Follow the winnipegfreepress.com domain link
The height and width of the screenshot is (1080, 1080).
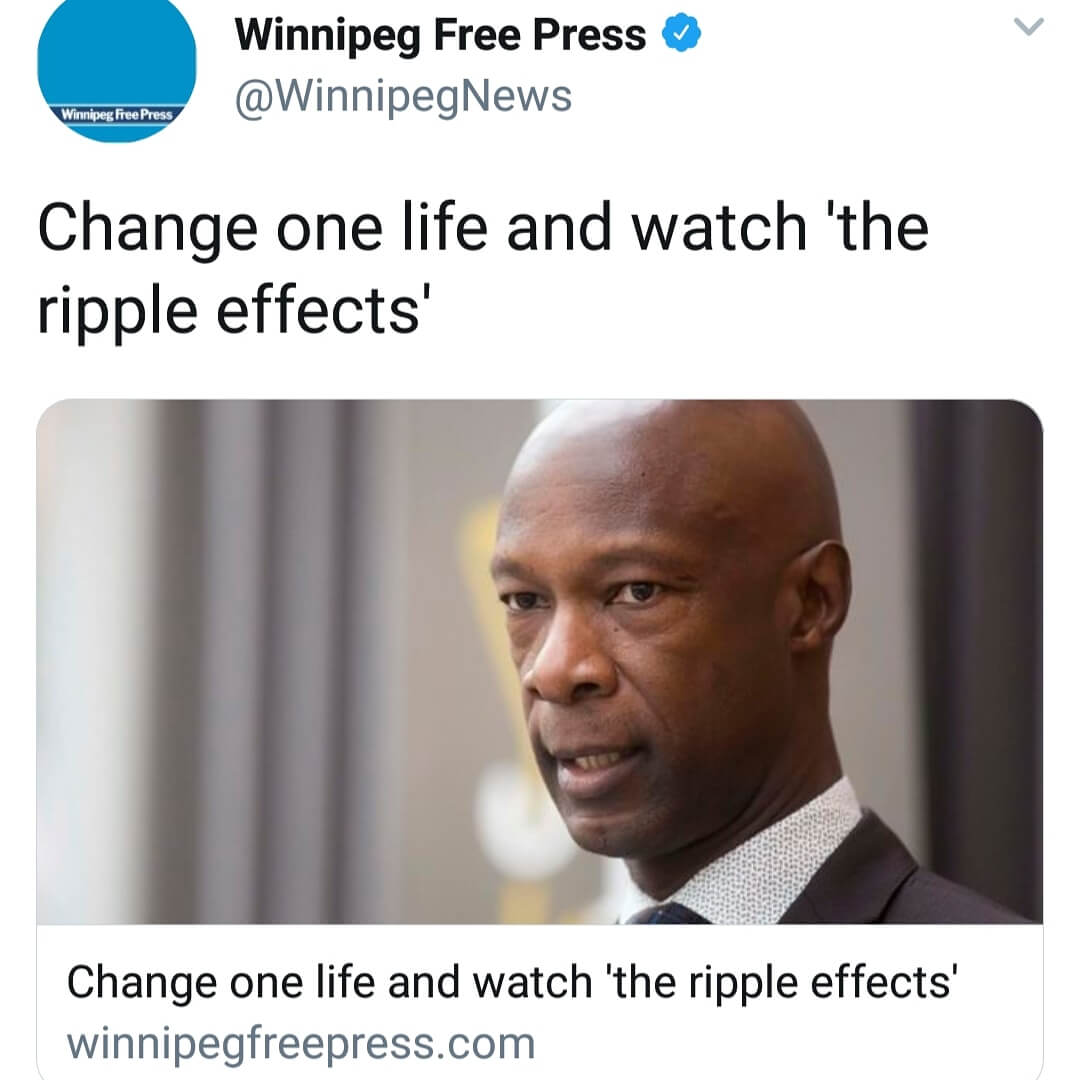(301, 1043)
